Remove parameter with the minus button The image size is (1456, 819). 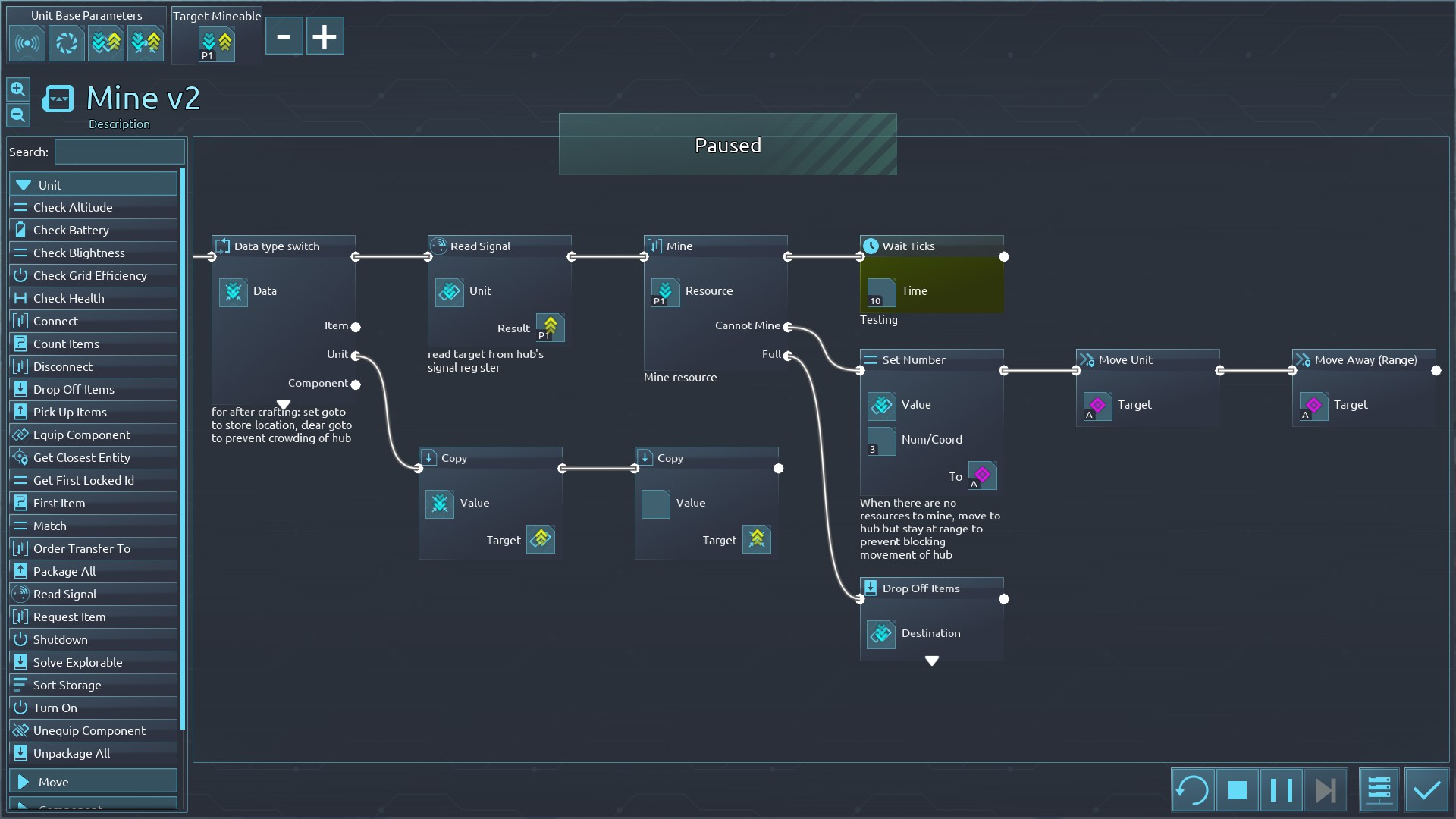click(284, 36)
